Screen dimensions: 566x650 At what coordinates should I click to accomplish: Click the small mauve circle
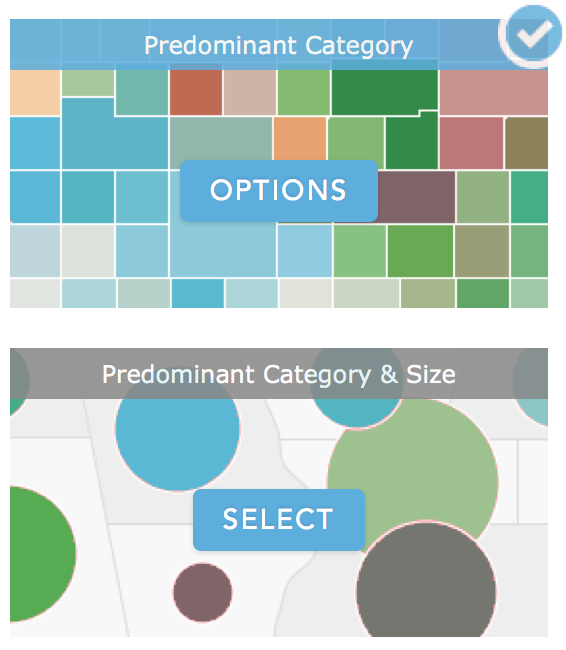tap(203, 592)
